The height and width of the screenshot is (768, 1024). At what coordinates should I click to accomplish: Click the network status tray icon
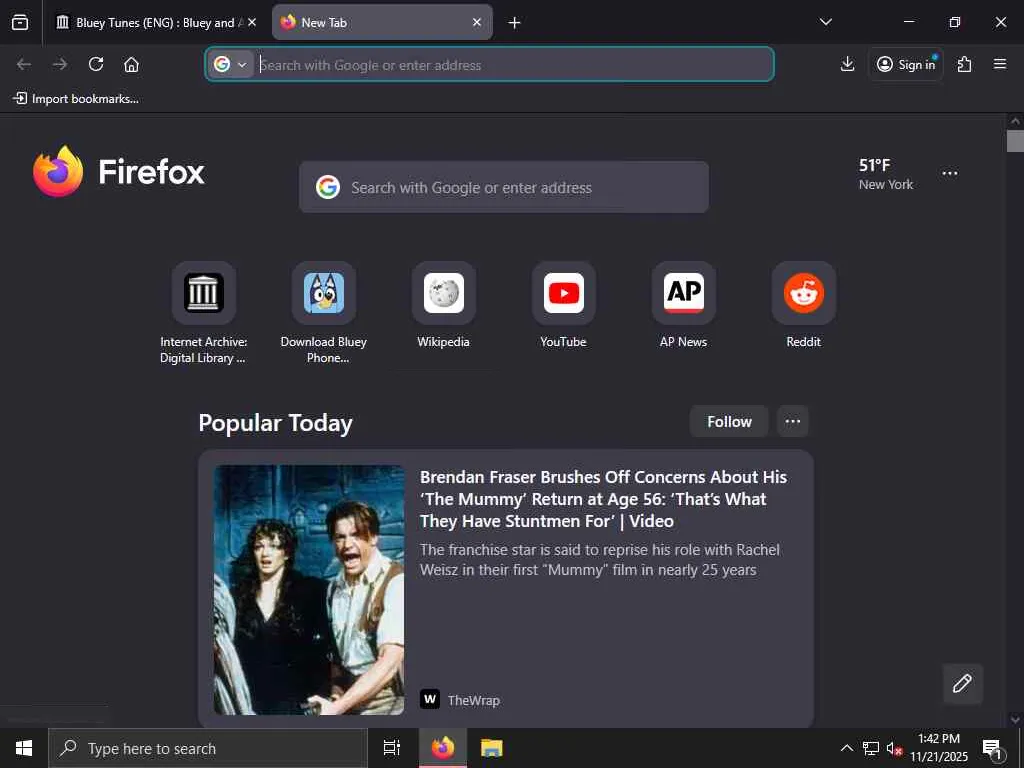[x=871, y=748]
